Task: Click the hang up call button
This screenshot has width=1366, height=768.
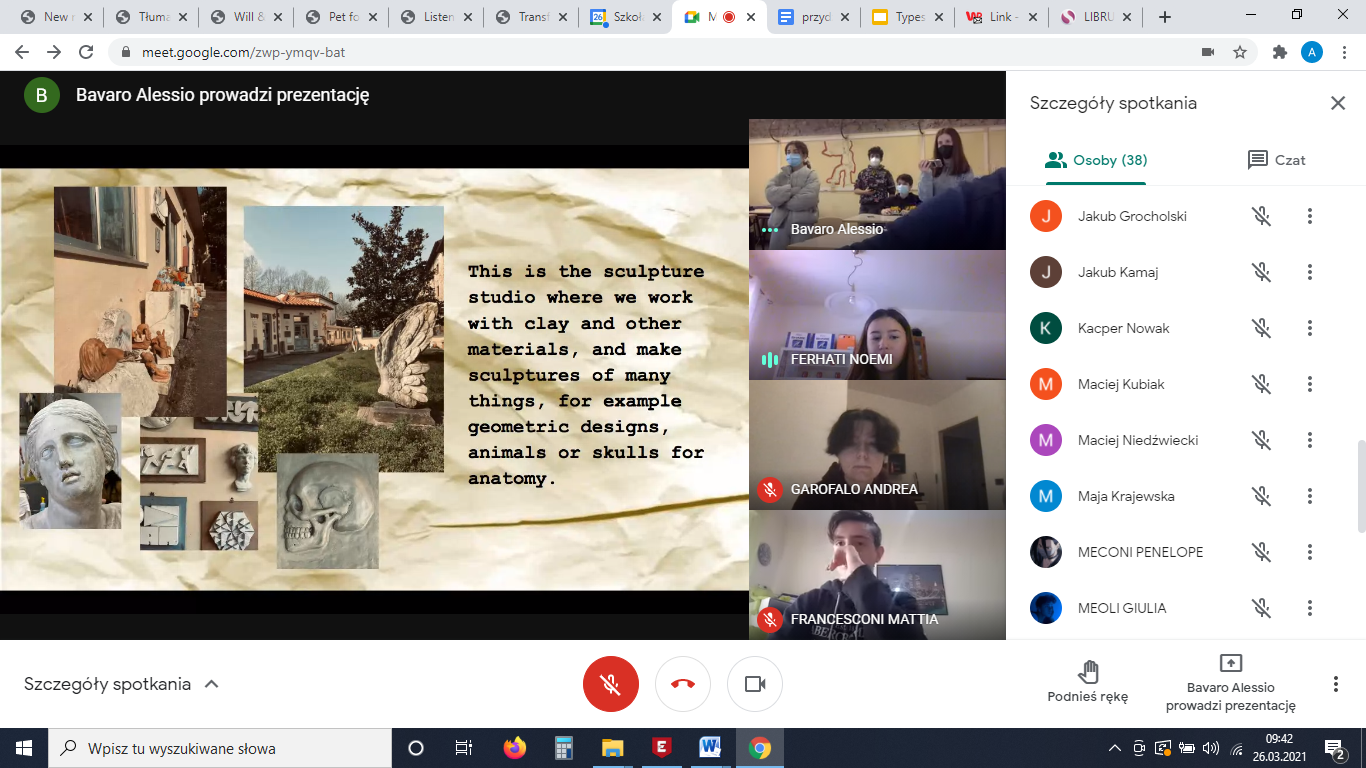Action: coord(683,684)
